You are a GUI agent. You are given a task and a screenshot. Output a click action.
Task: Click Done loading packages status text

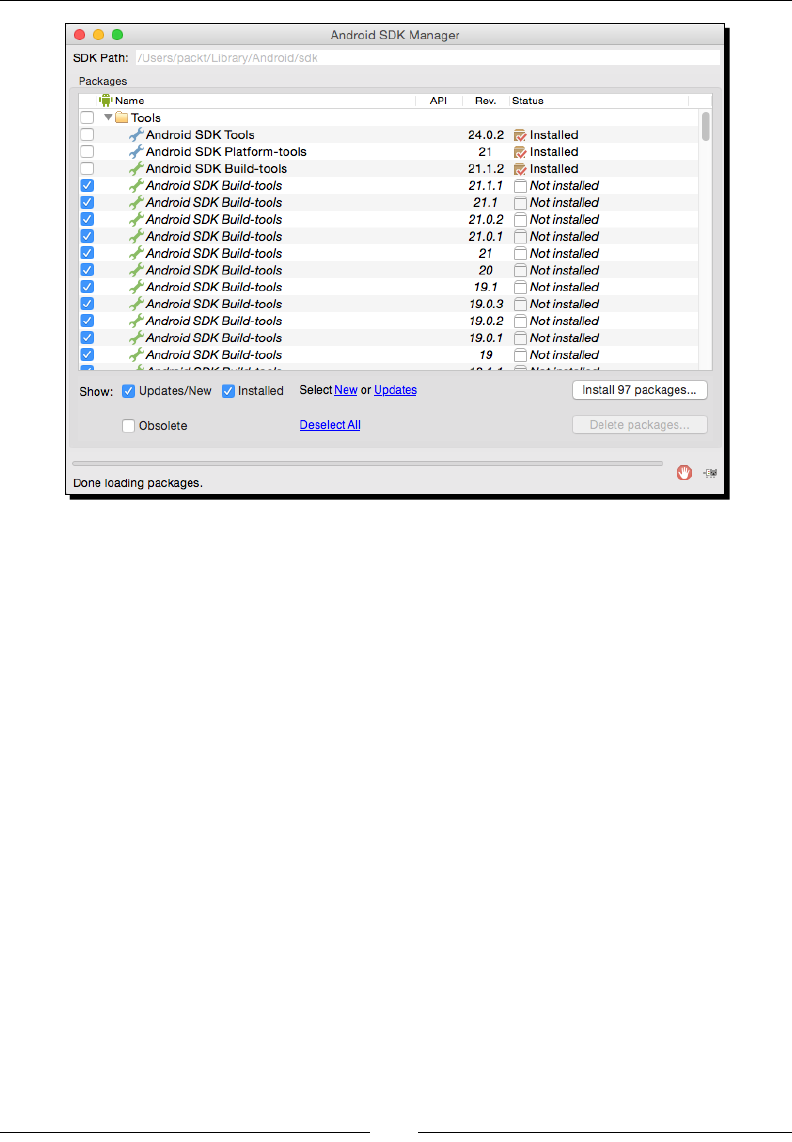(138, 483)
